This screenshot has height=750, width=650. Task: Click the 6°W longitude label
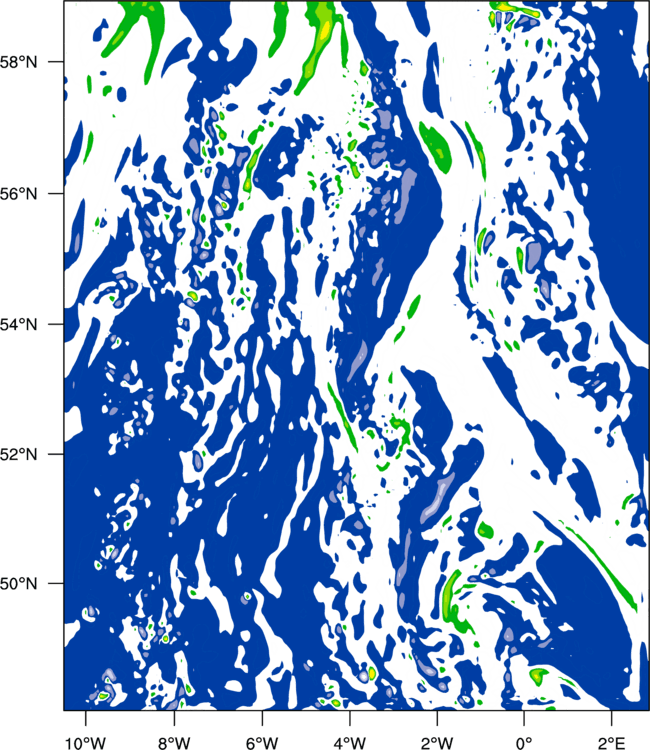point(262,743)
